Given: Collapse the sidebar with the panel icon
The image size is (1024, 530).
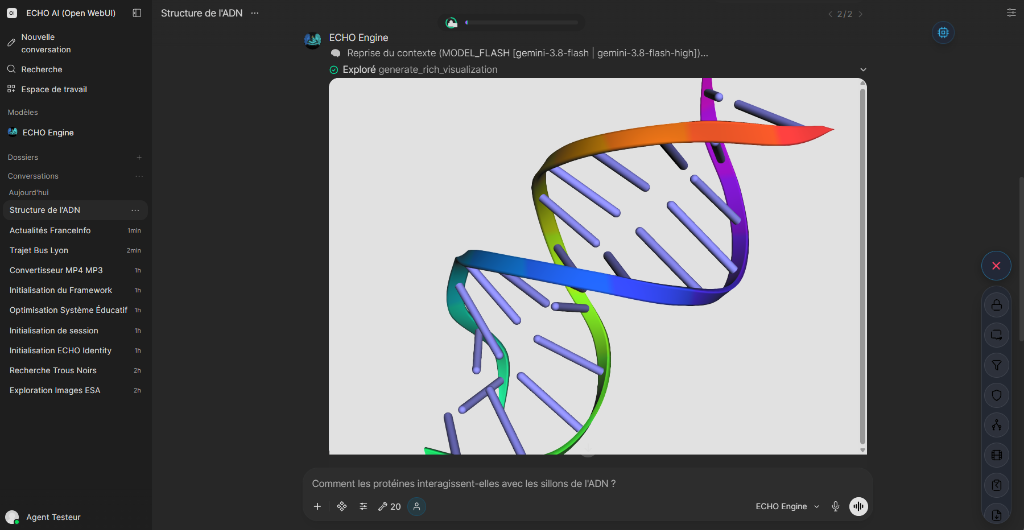Looking at the screenshot, I should click(136, 13).
